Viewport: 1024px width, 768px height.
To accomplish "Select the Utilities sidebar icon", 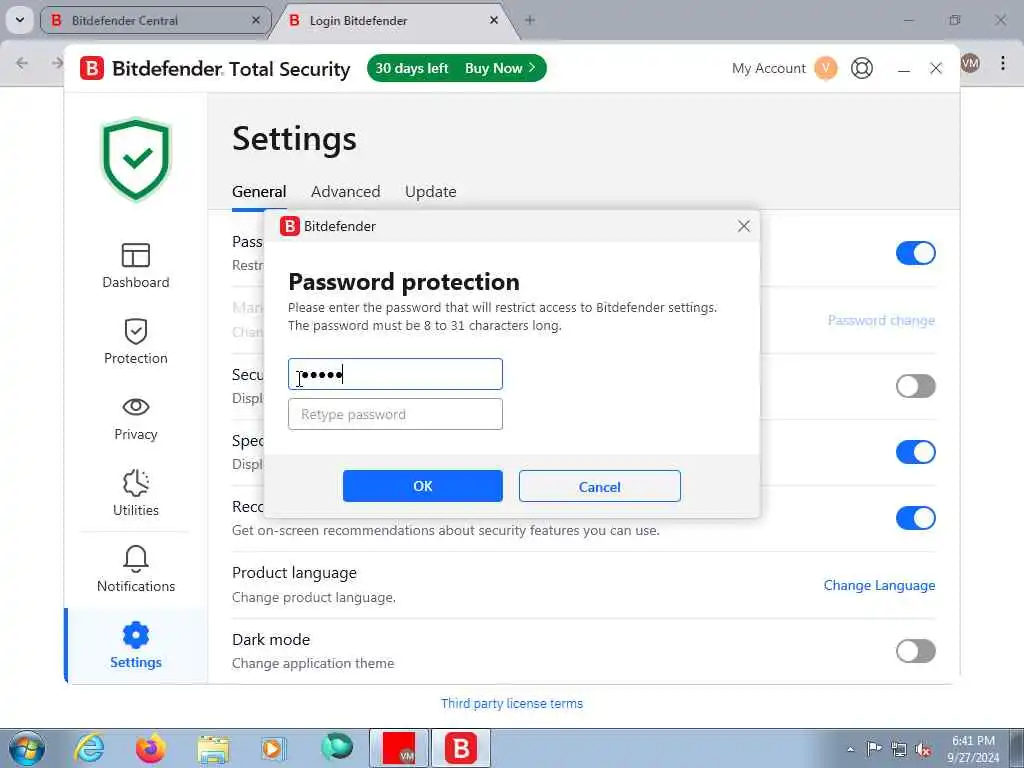I will [x=136, y=483].
